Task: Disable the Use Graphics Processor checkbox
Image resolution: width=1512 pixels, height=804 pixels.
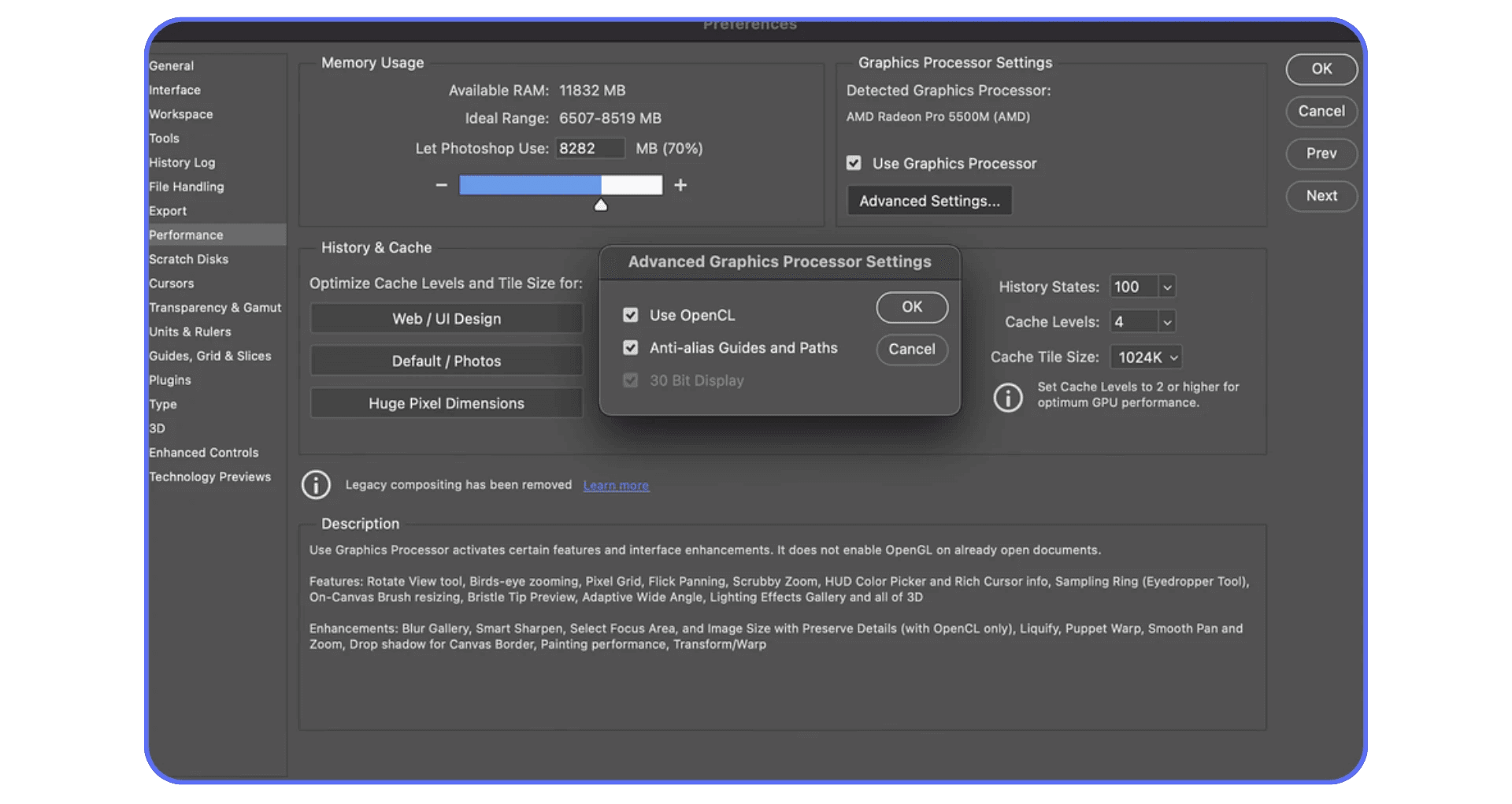Action: tap(854, 163)
